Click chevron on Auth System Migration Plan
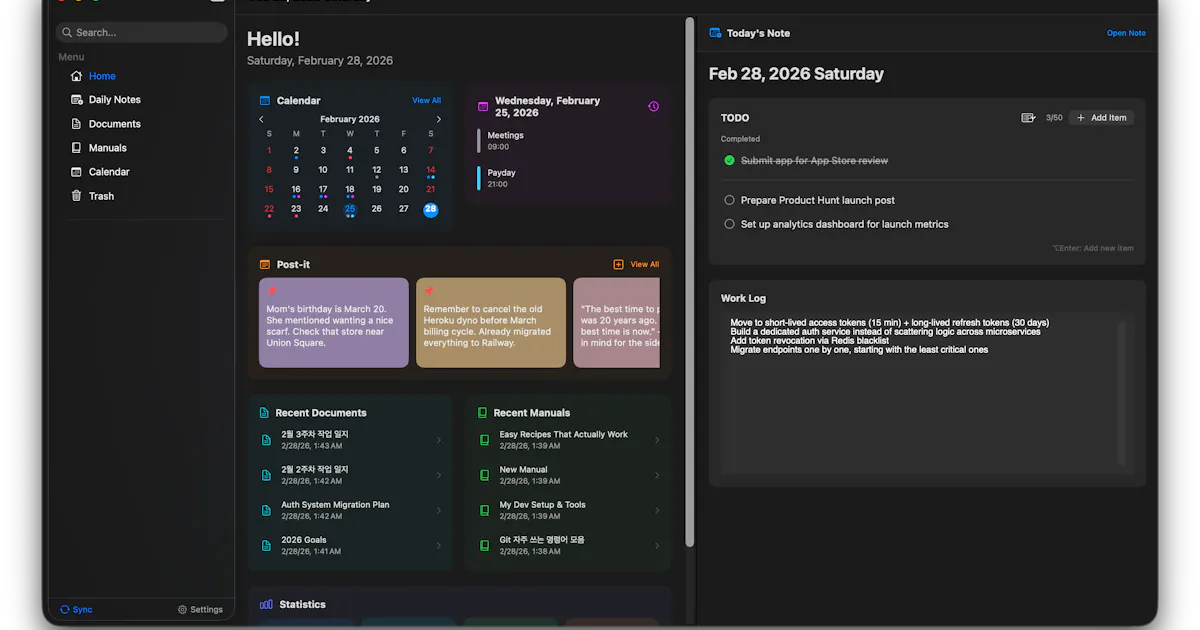 coord(439,510)
